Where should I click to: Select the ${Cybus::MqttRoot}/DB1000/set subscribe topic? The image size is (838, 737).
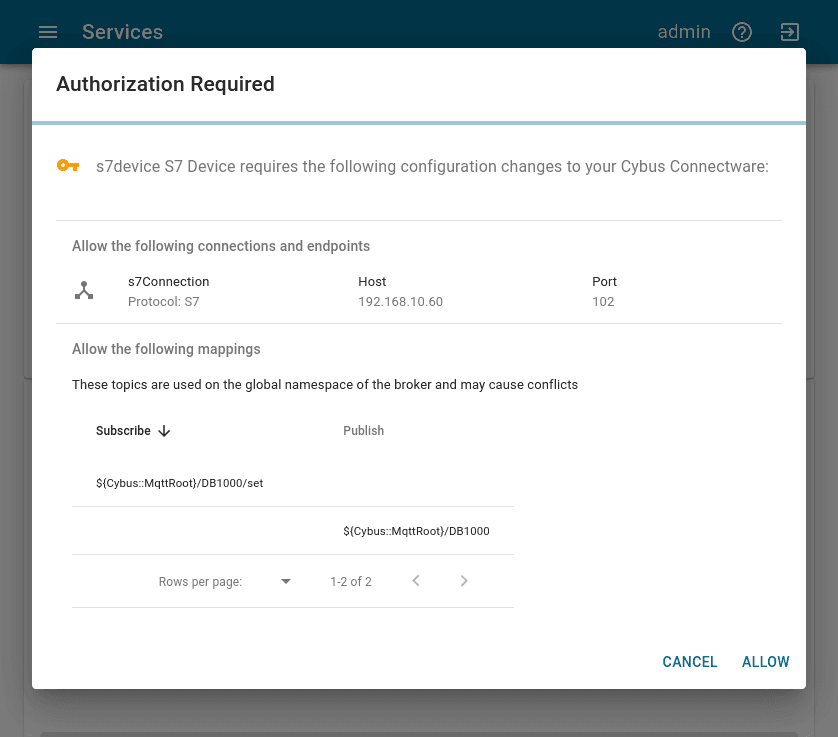[x=180, y=483]
